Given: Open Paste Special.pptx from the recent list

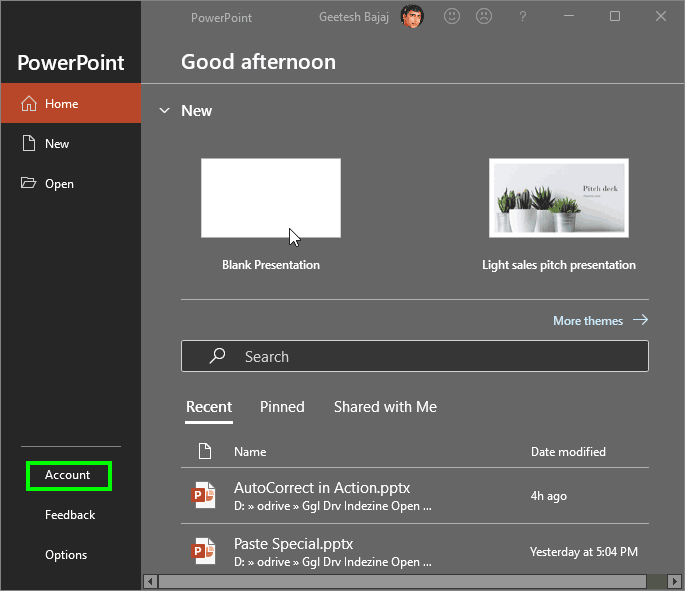Looking at the screenshot, I should (415, 552).
